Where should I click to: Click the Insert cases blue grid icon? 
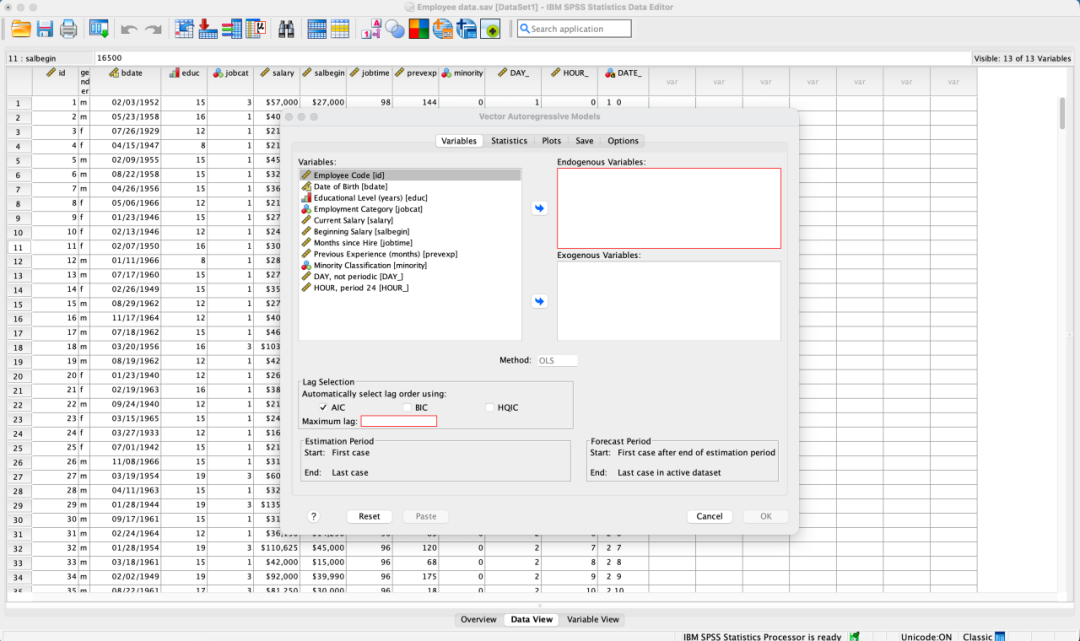click(317, 29)
